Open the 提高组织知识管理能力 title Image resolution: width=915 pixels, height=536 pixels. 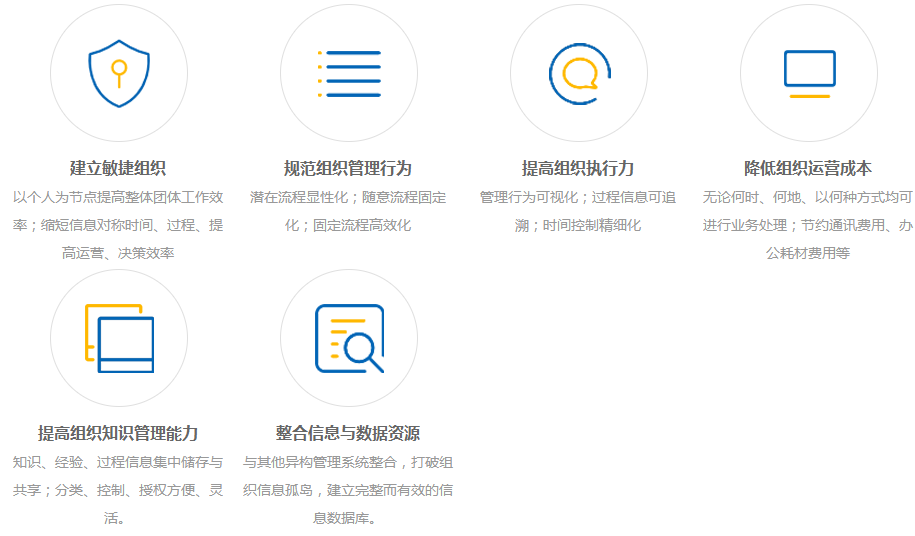tap(118, 433)
